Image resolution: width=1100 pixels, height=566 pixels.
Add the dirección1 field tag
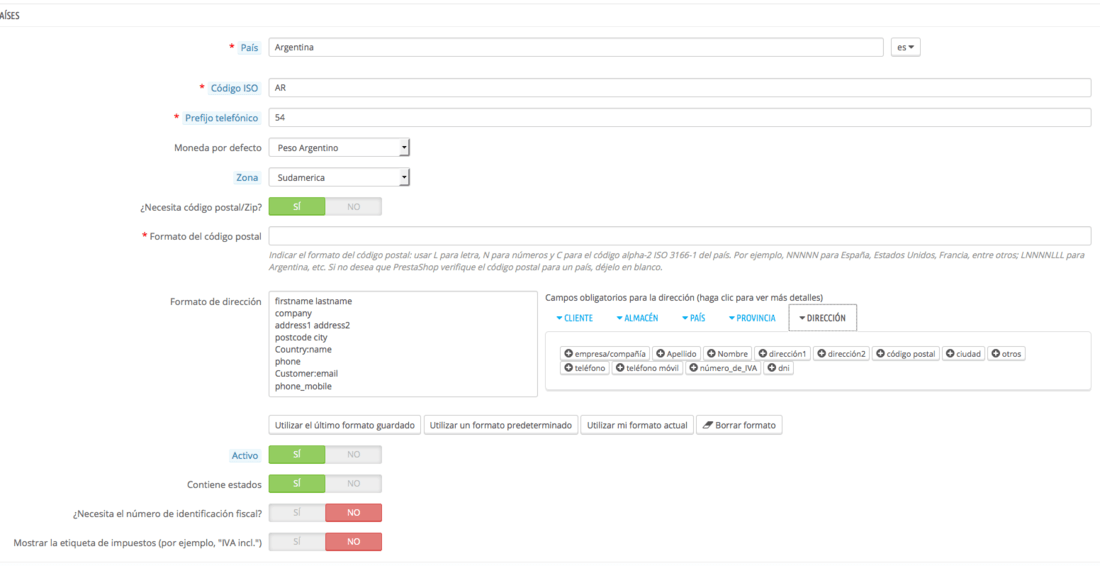(782, 354)
